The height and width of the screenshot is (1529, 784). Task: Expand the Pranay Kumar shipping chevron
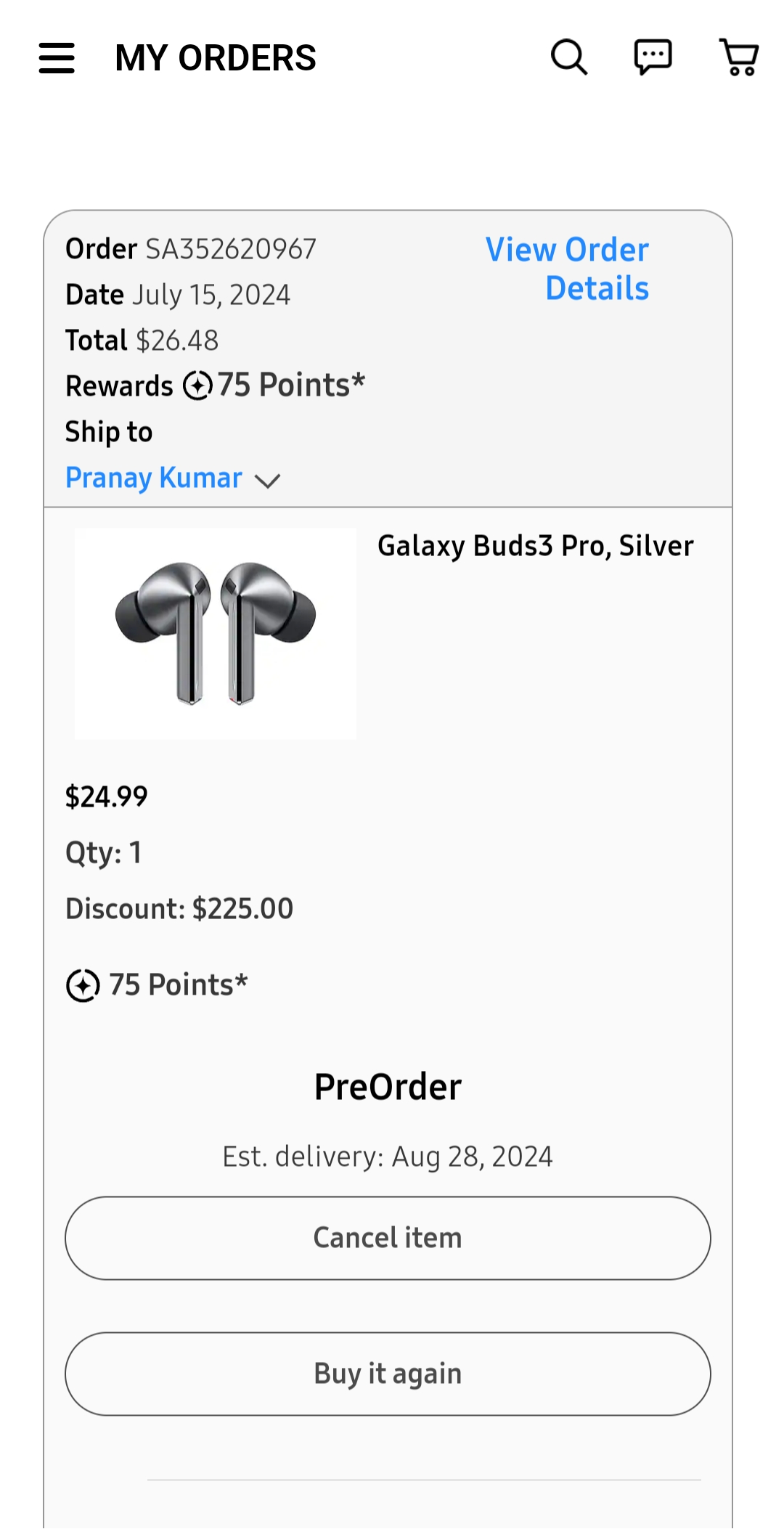point(268,481)
